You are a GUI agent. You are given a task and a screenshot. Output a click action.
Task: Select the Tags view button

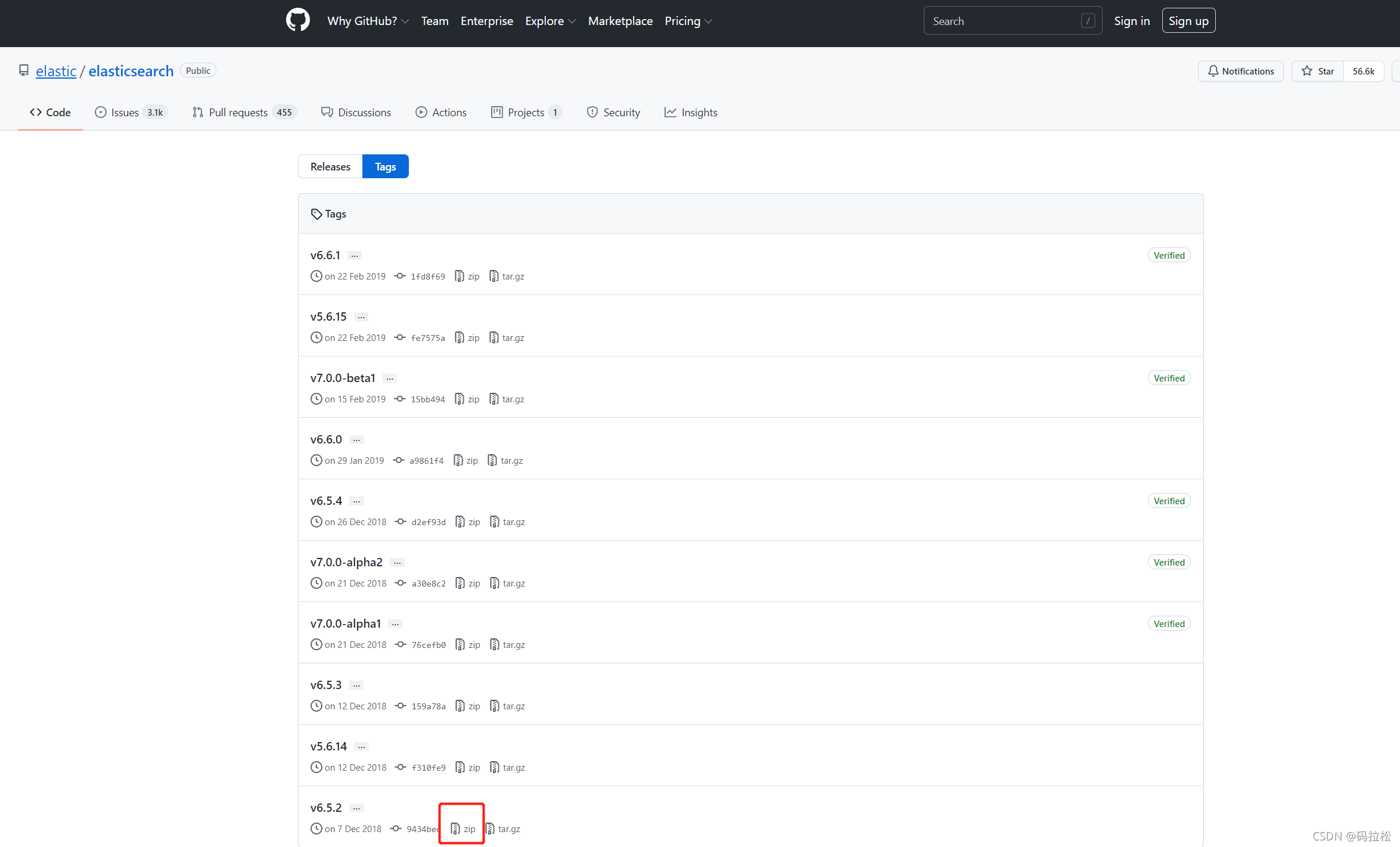(385, 166)
